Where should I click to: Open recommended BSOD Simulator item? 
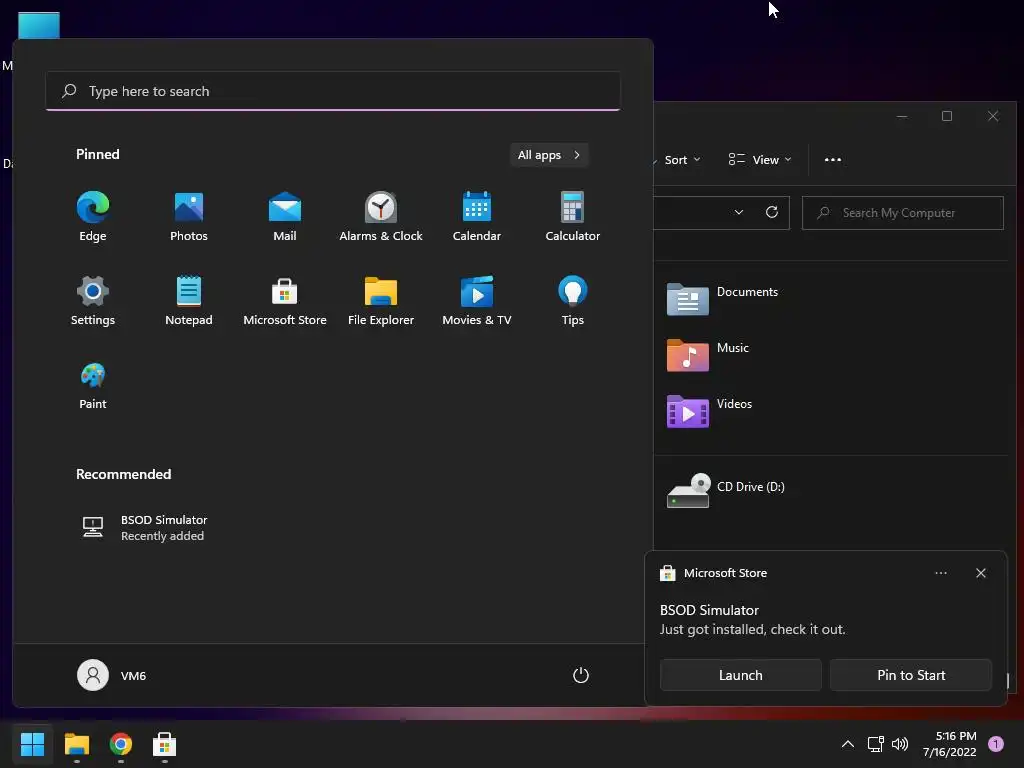click(144, 528)
